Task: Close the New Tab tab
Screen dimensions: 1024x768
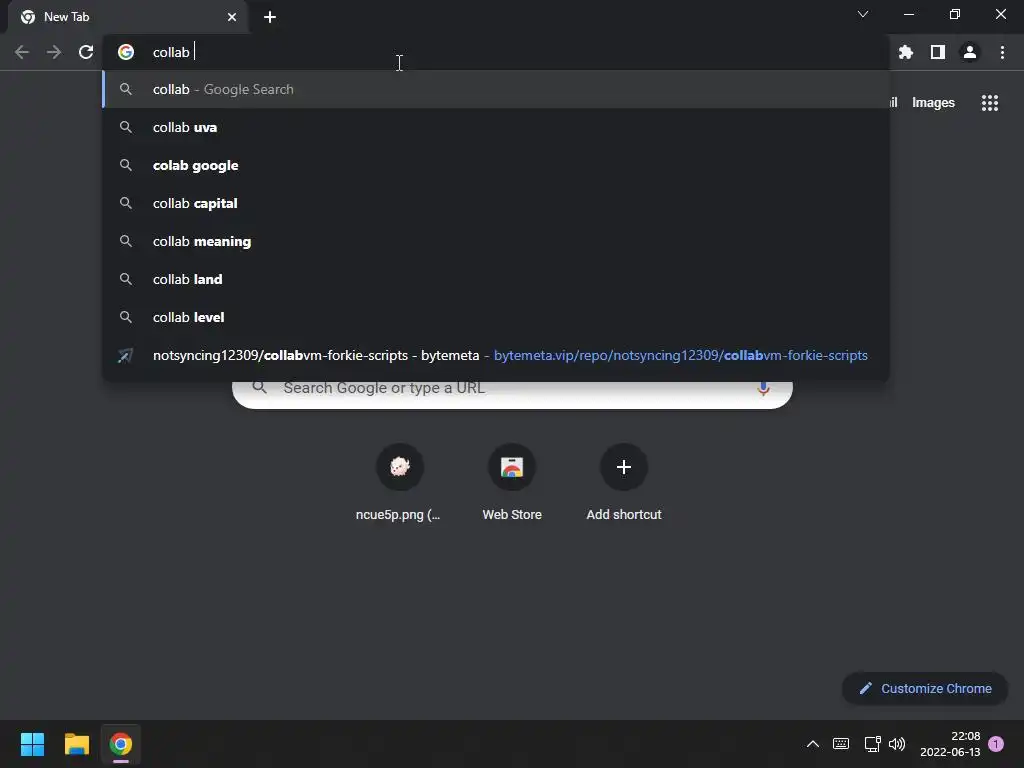Action: point(232,17)
